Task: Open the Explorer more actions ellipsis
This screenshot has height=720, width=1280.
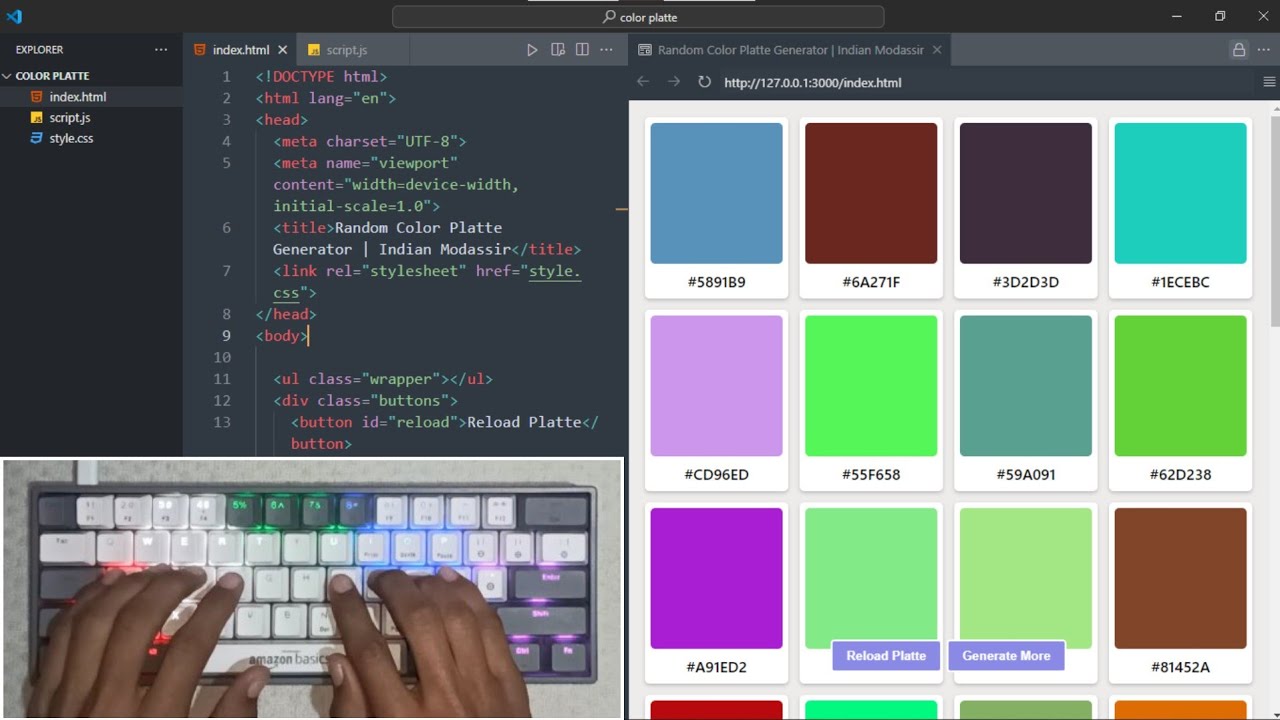Action: [x=161, y=49]
